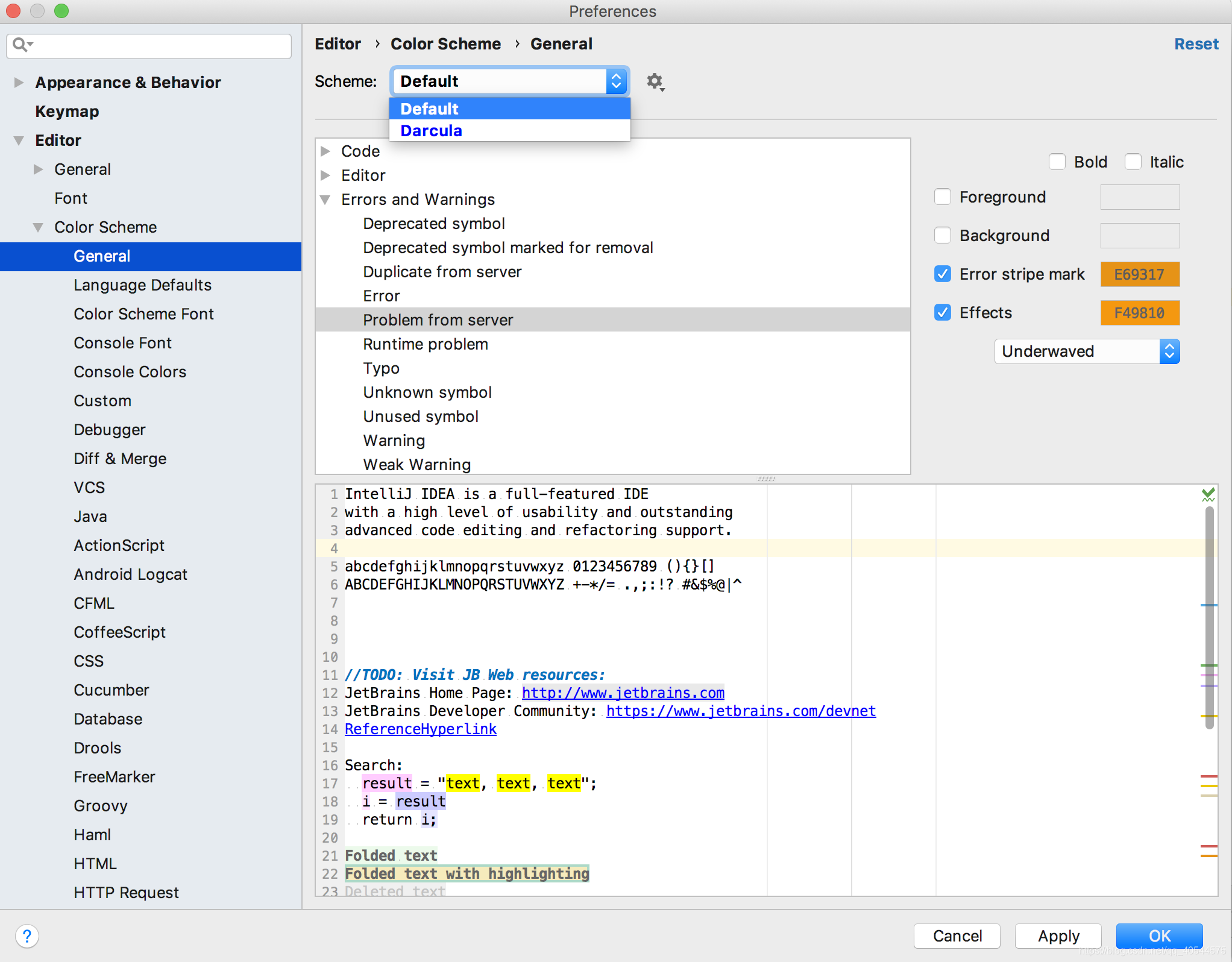The height and width of the screenshot is (962, 1232).
Task: Click the green inspection checkmark icon
Action: pyautogui.click(x=1208, y=495)
